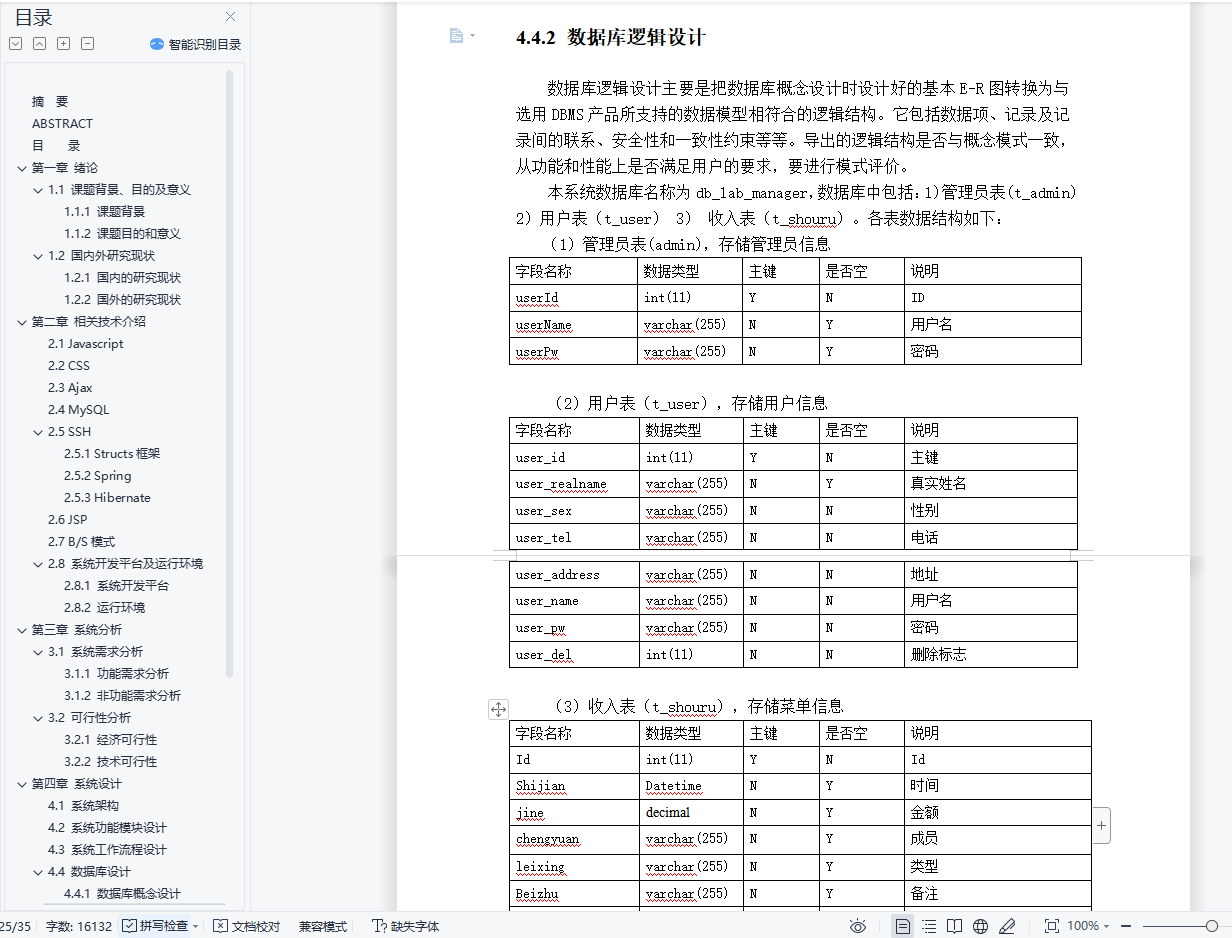
Task: Switch to reading view book icon
Action: click(955, 926)
